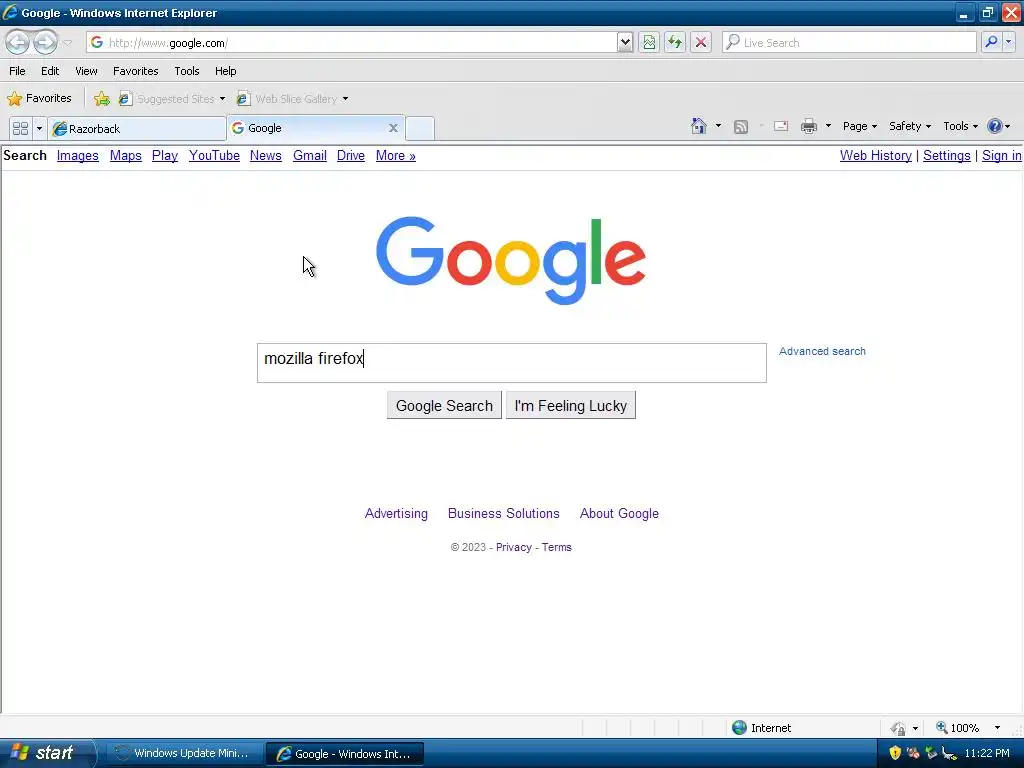This screenshot has width=1024, height=768.
Task: Open the Edit menu
Action: click(50, 71)
